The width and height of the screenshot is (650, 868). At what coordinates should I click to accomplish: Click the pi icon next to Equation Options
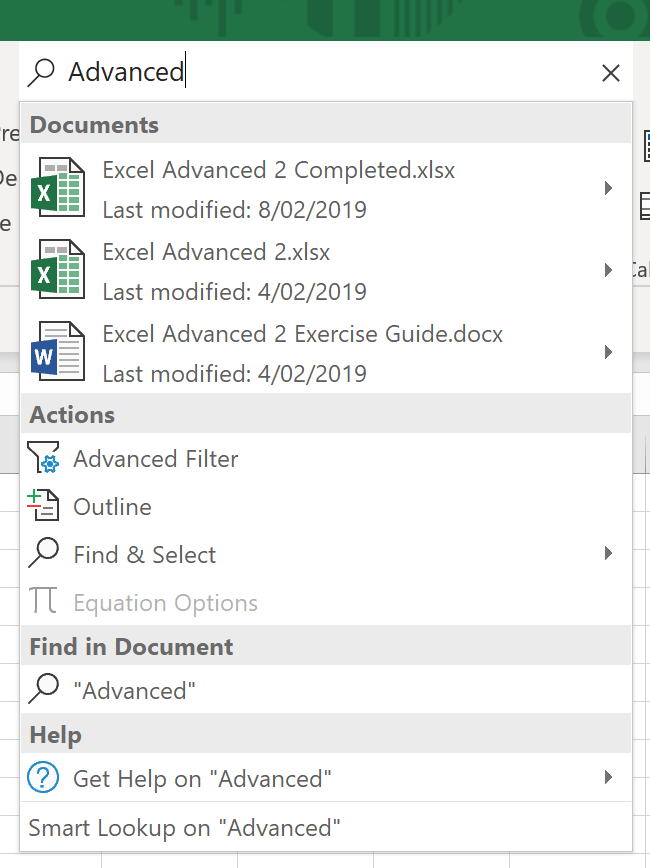[x=43, y=600]
